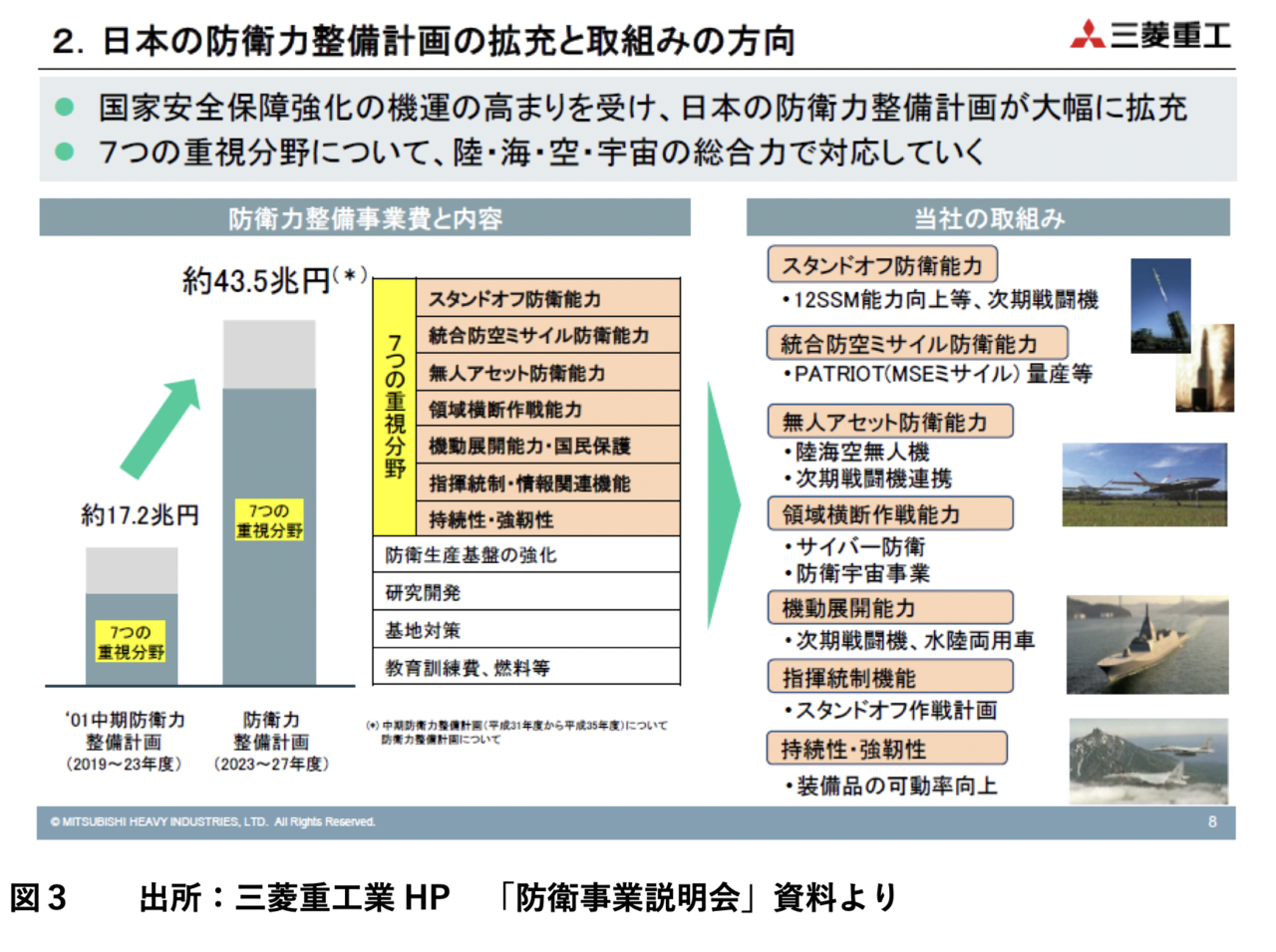The image size is (1276, 952).
Task: Click the '基地対策' table row
Action: 526,630
